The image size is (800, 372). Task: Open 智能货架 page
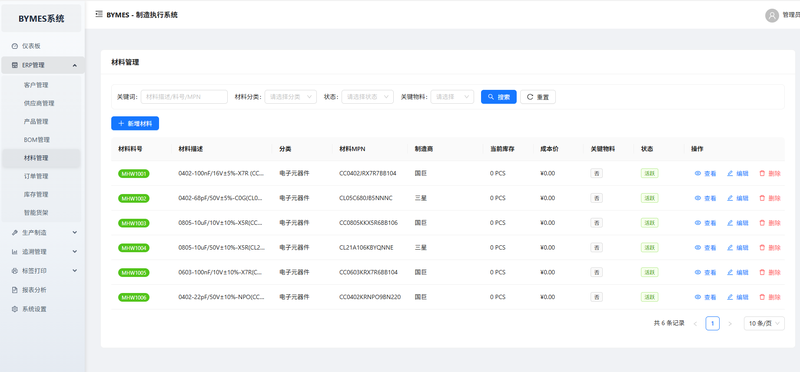pyautogui.click(x=36, y=212)
